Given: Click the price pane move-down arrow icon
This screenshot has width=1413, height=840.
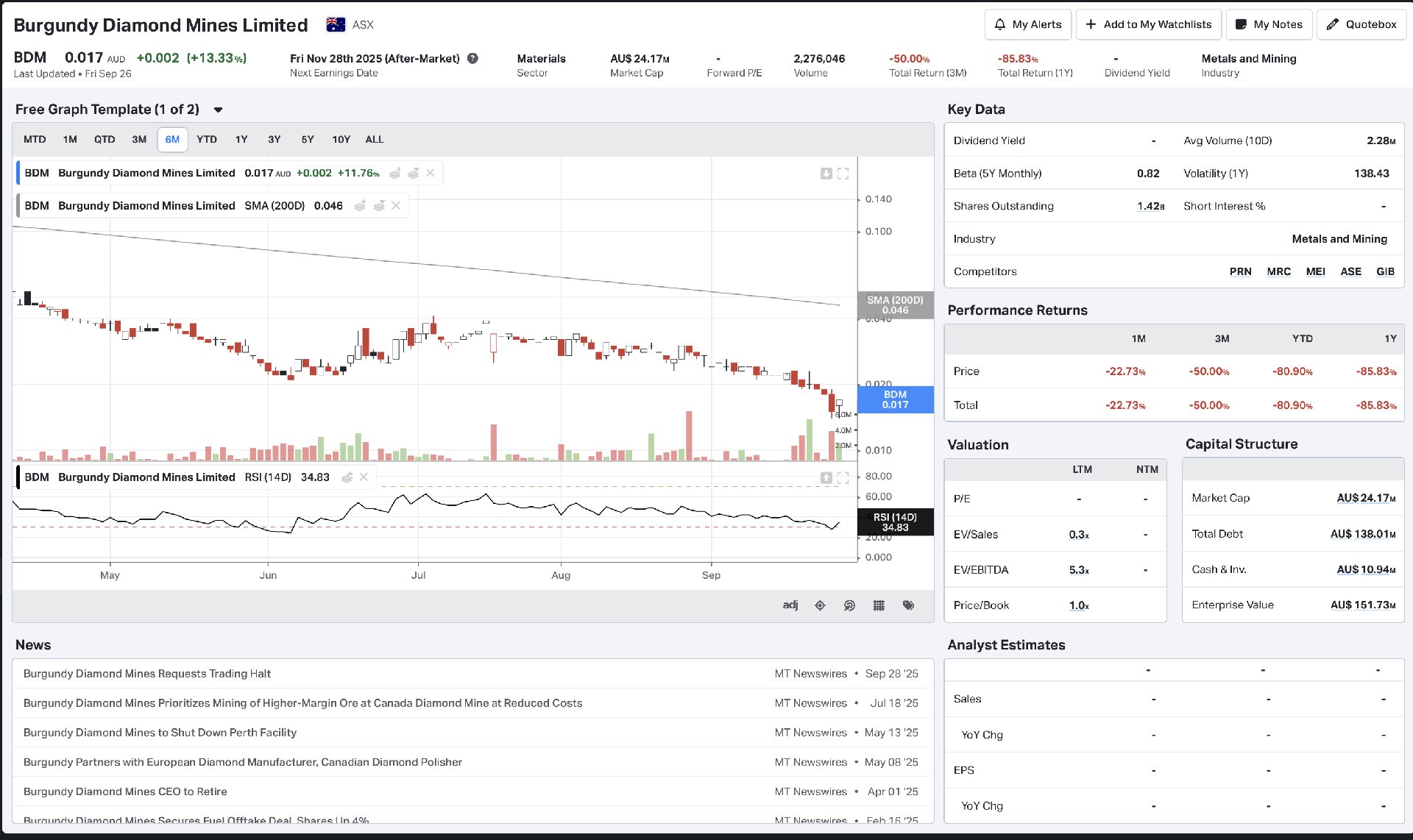Looking at the screenshot, I should coord(826,174).
